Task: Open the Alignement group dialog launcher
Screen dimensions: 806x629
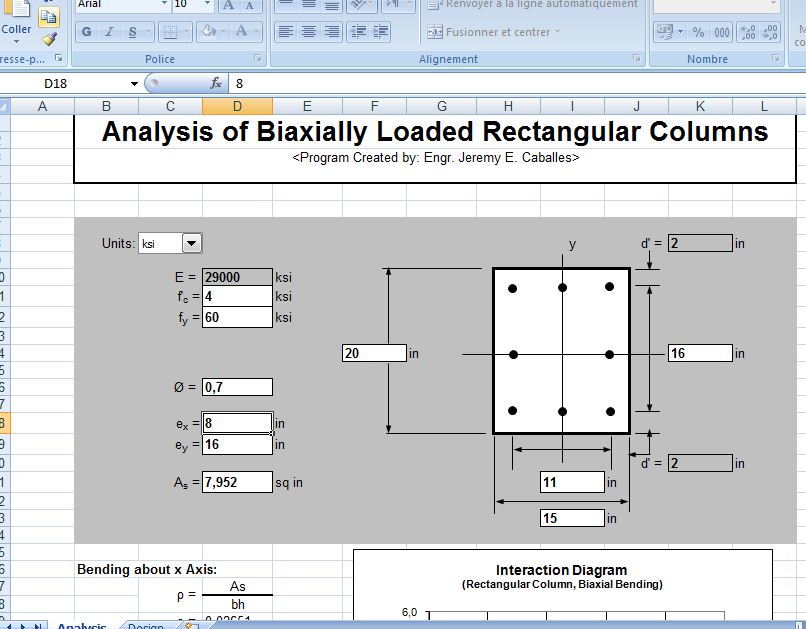Action: click(x=636, y=59)
